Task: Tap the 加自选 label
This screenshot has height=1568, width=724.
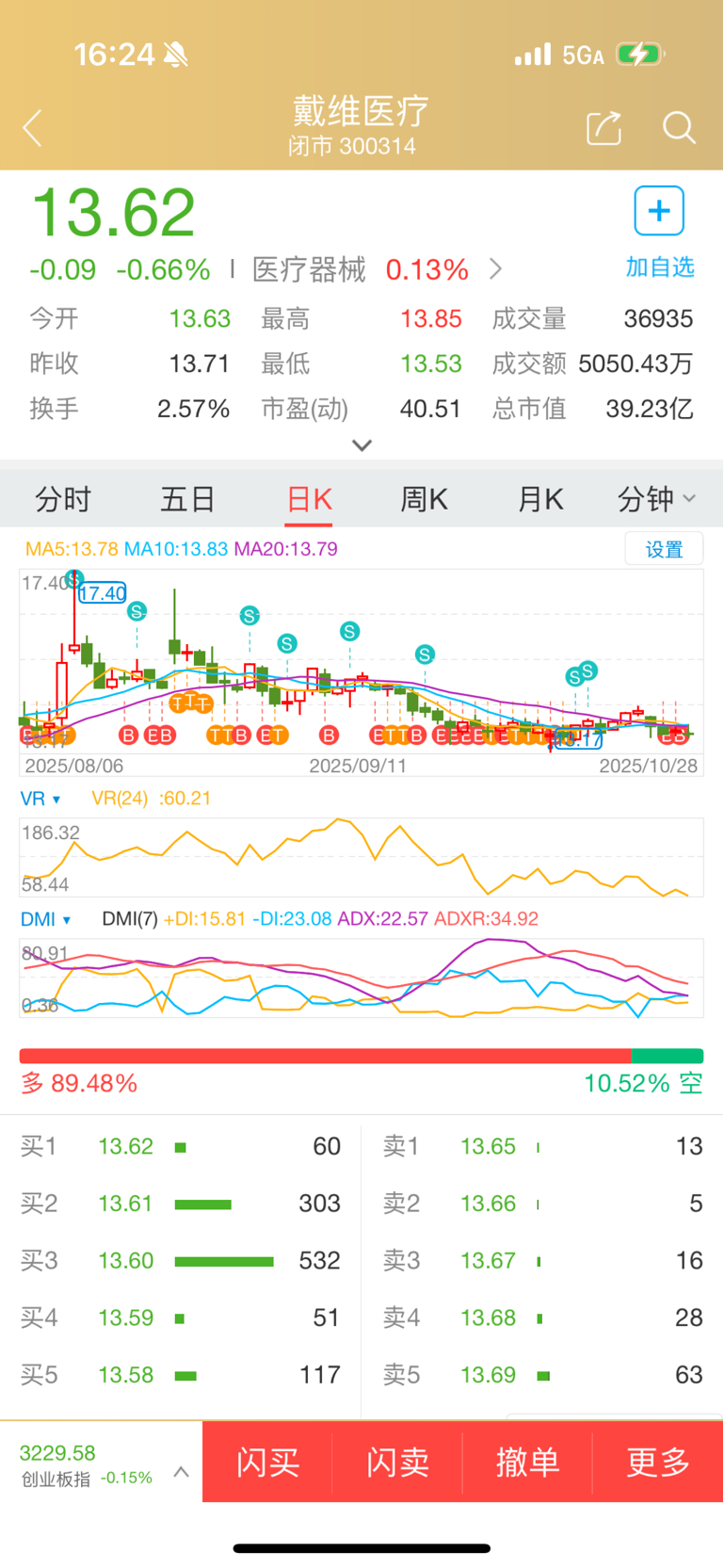Action: pos(660,267)
